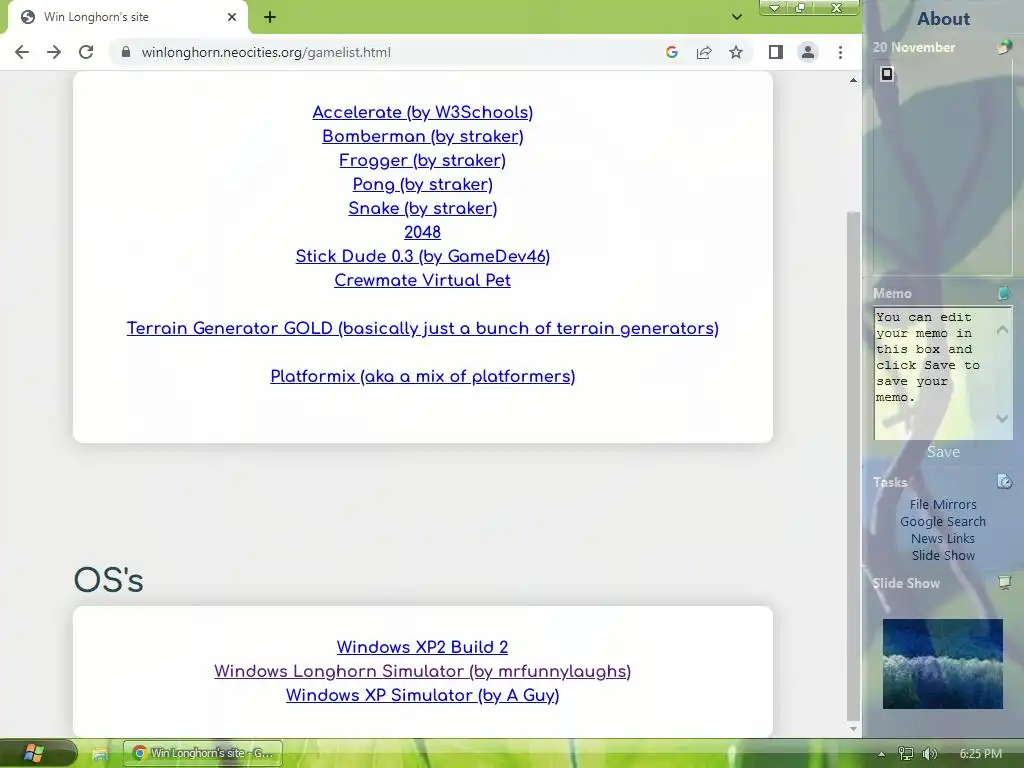Click the About sidebar heading
The image size is (1024, 768).
pos(943,19)
